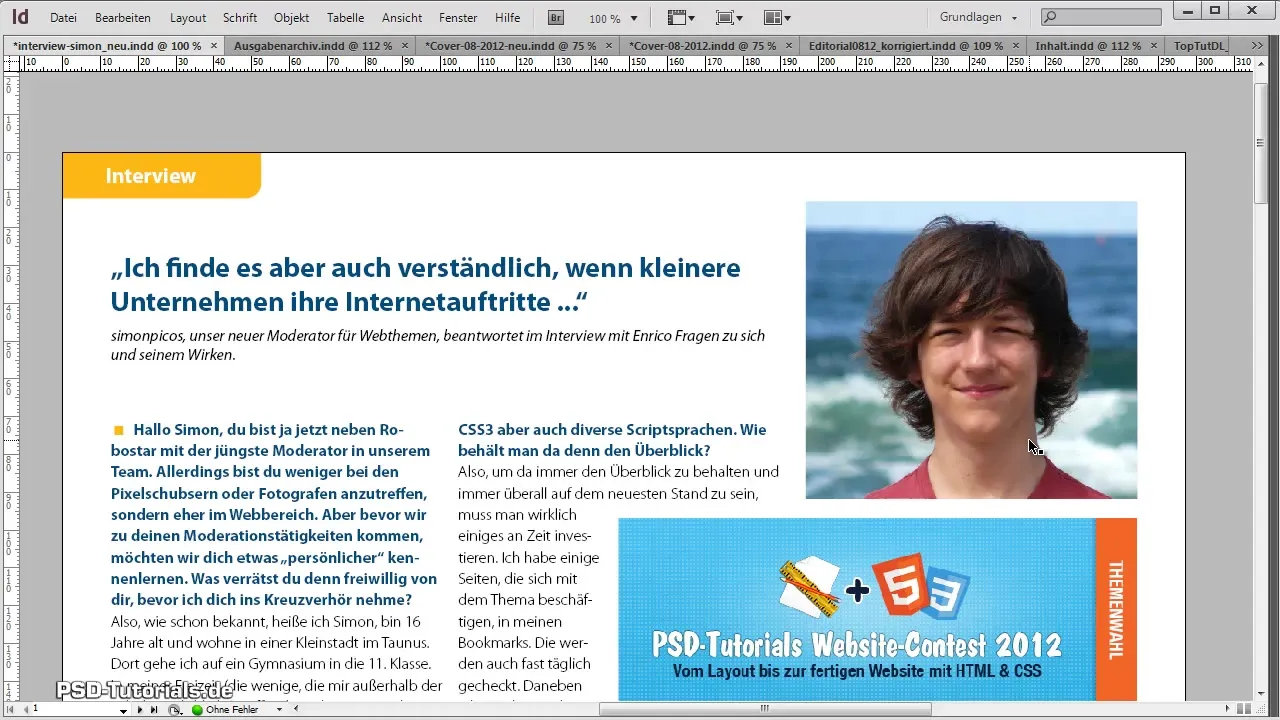
Task: Open the Hilfe menu
Action: pos(507,18)
